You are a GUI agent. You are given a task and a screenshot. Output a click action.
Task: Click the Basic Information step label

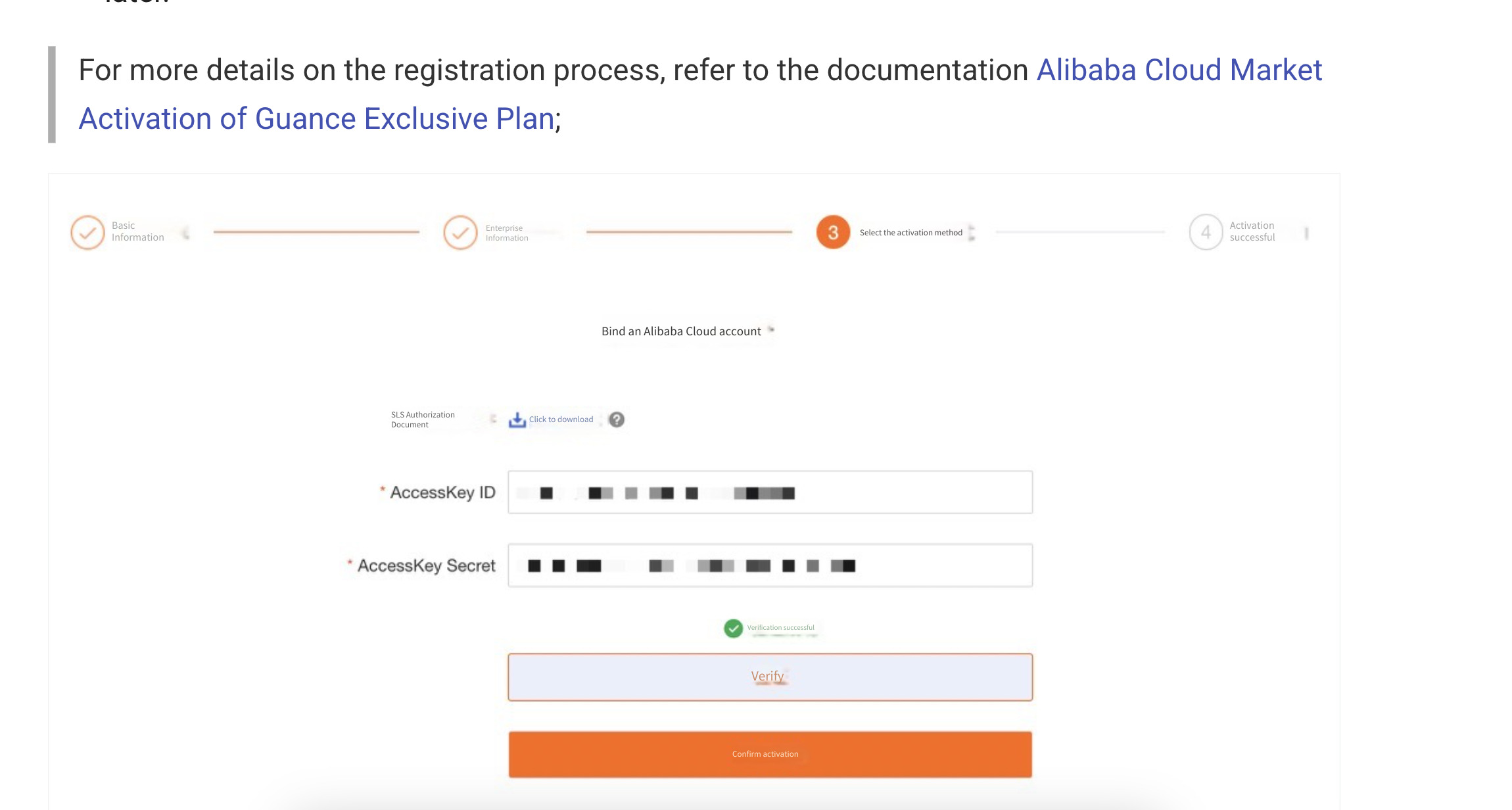click(137, 231)
